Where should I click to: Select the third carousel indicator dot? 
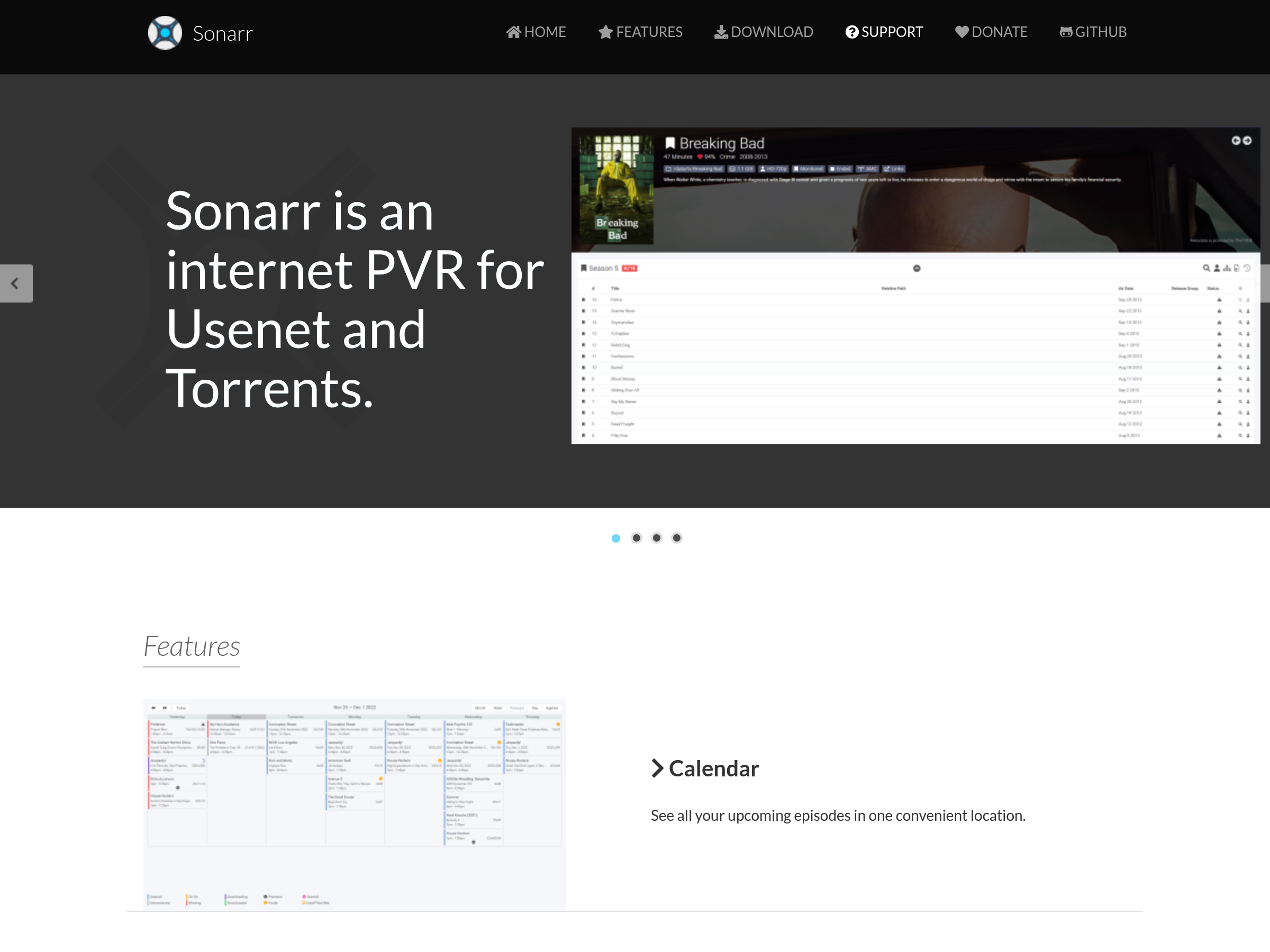click(657, 538)
